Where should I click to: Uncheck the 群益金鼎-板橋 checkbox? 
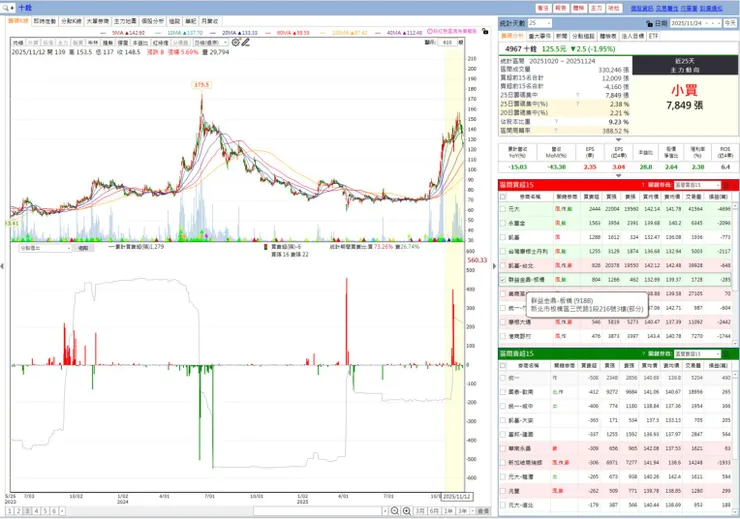pyautogui.click(x=503, y=280)
